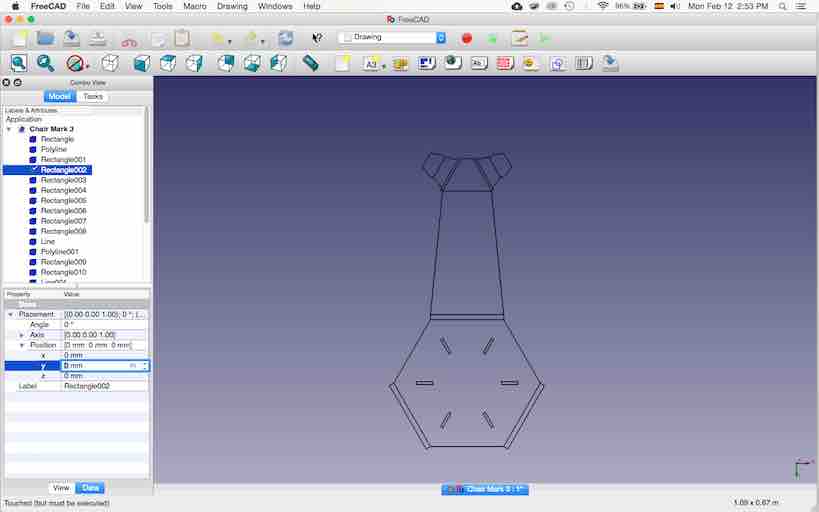819x512 pixels.
Task: Click the Print icon
Action: (x=97, y=38)
